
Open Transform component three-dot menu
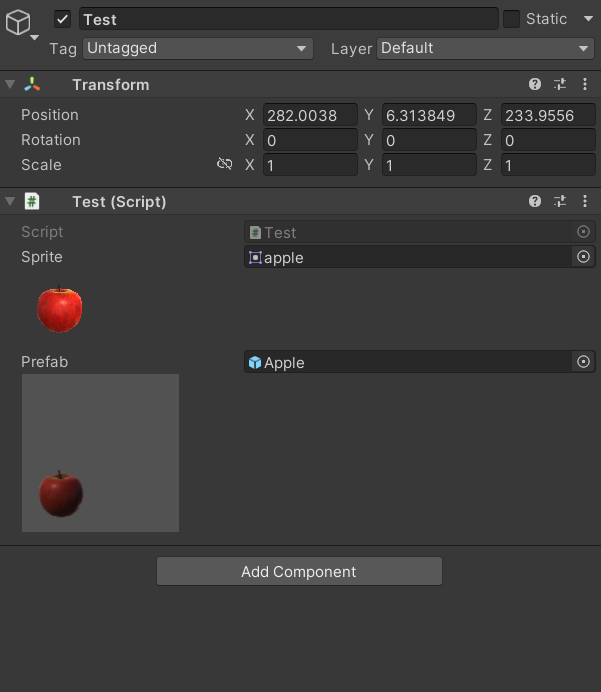click(x=585, y=84)
